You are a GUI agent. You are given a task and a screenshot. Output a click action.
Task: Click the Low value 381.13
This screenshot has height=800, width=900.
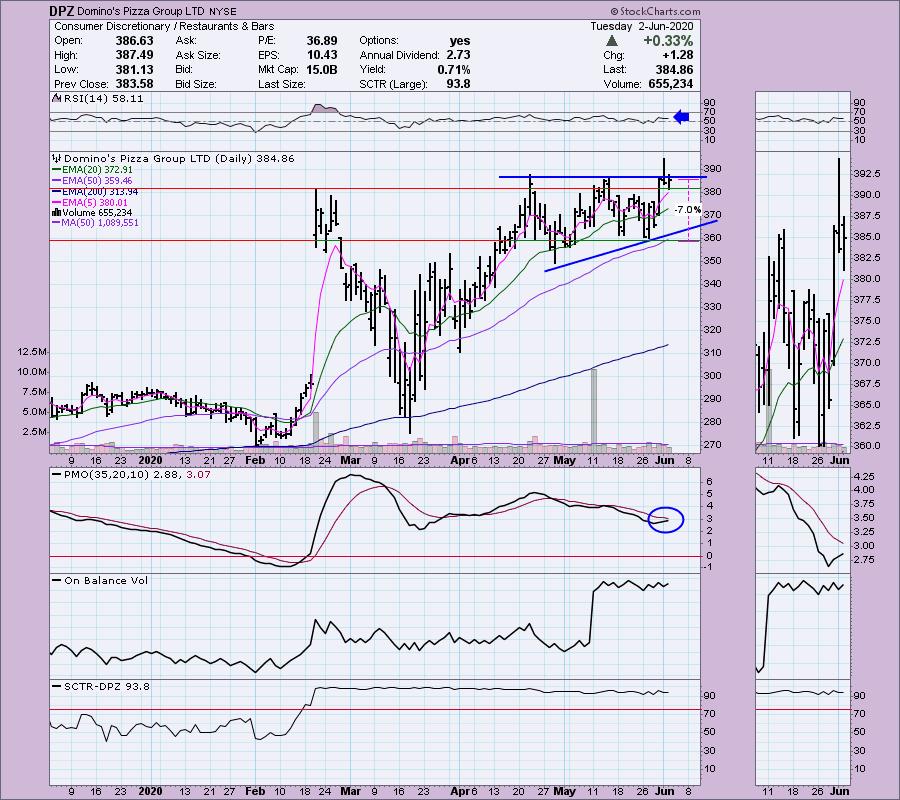134,69
